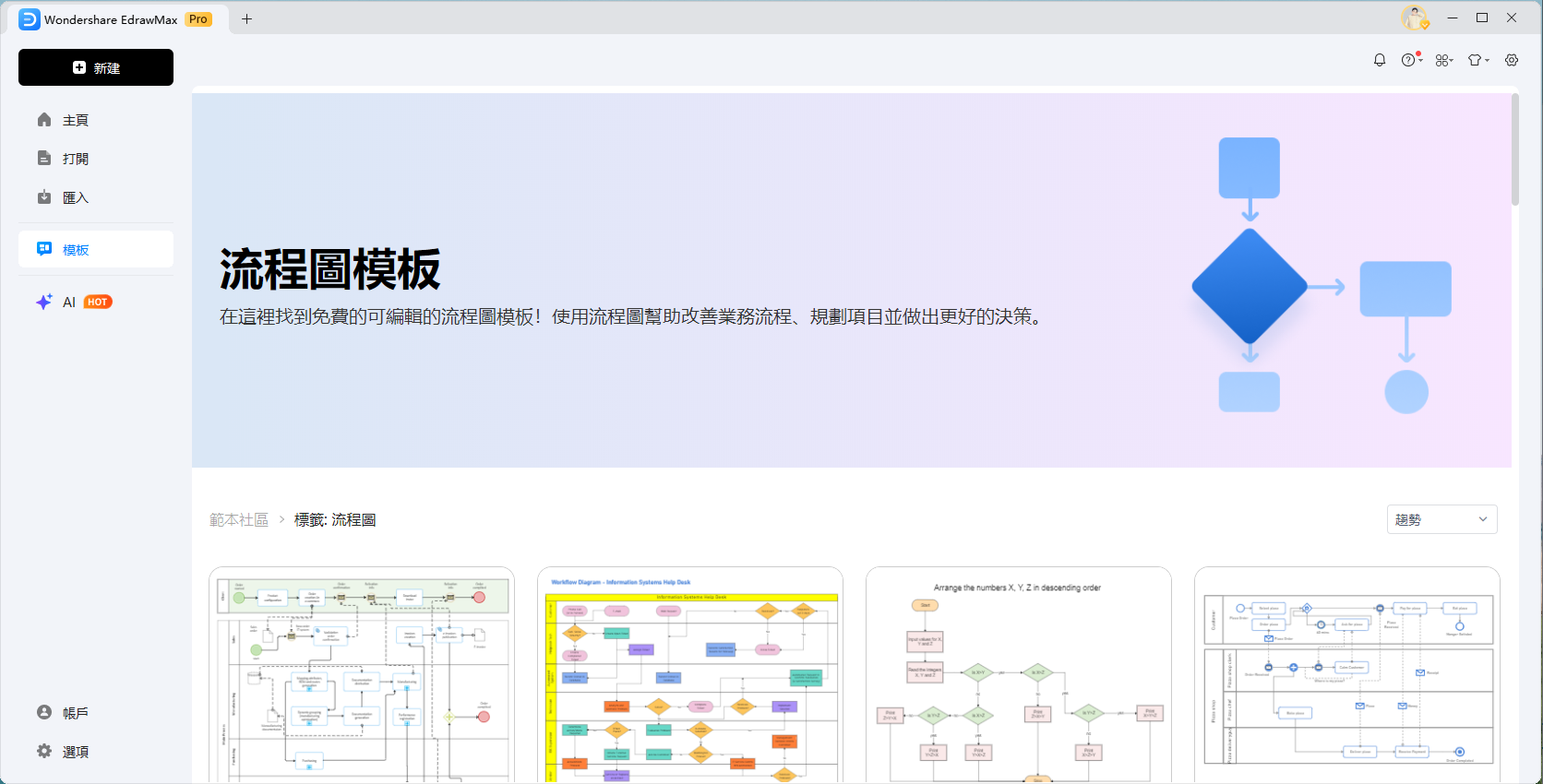Click the AI sparkle icon
Image resolution: width=1543 pixels, height=784 pixels.
click(44, 302)
